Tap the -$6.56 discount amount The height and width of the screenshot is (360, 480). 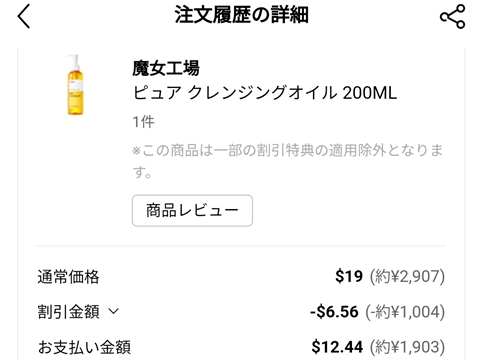pyautogui.click(x=334, y=312)
